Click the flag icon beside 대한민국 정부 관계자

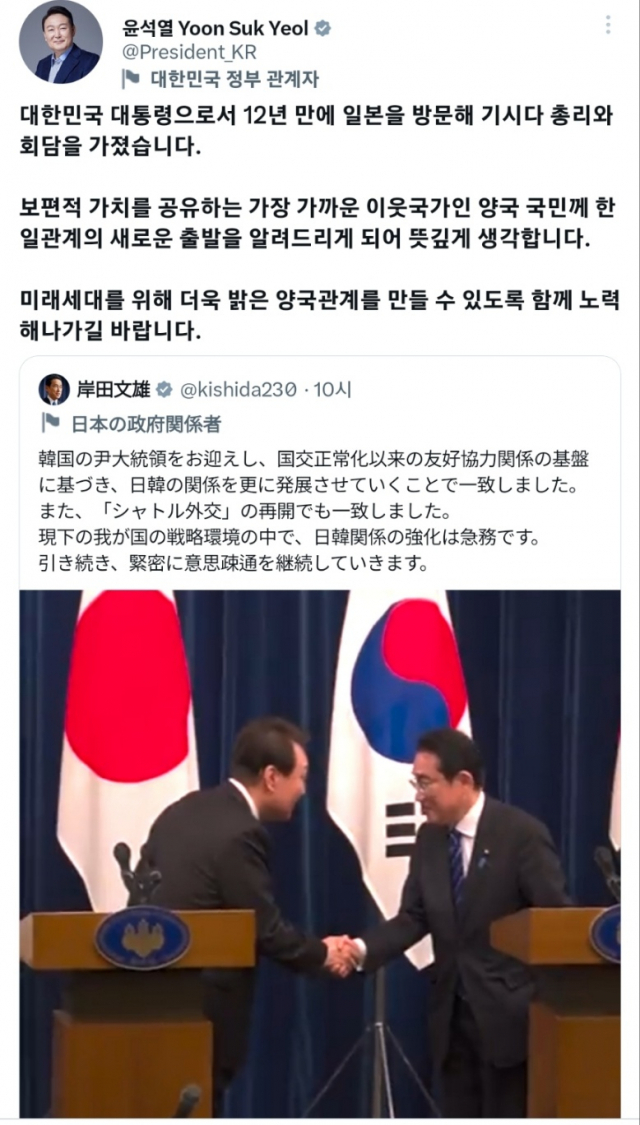[131, 78]
